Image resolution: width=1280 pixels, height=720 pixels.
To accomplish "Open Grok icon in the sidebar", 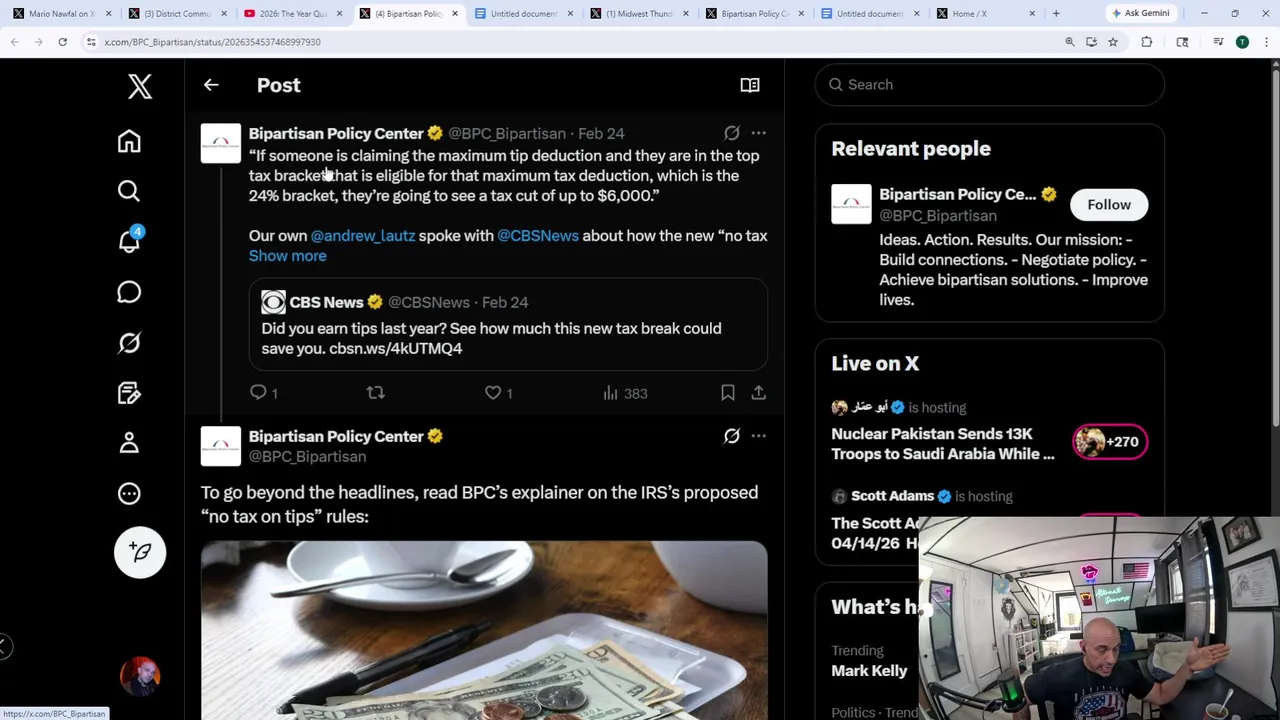I will (129, 343).
